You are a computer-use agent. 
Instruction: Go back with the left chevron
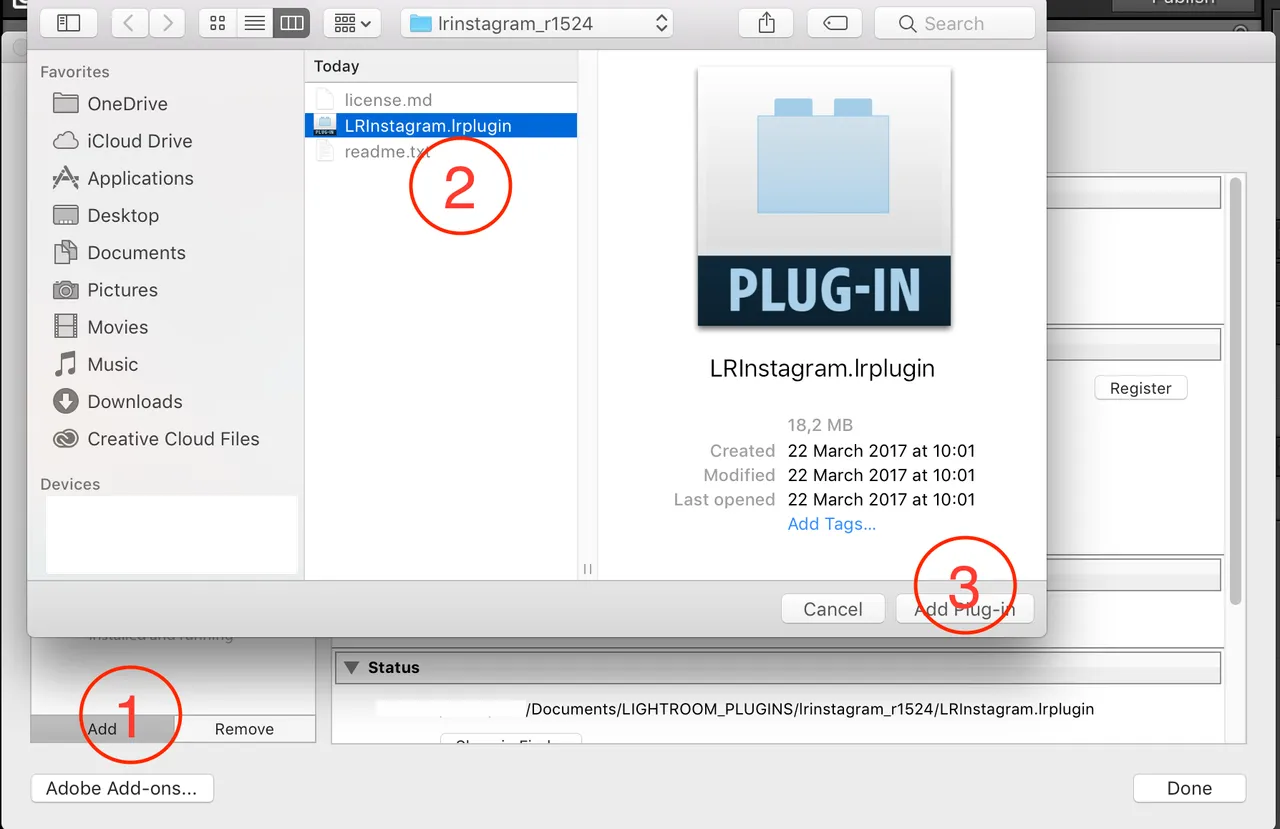[130, 23]
